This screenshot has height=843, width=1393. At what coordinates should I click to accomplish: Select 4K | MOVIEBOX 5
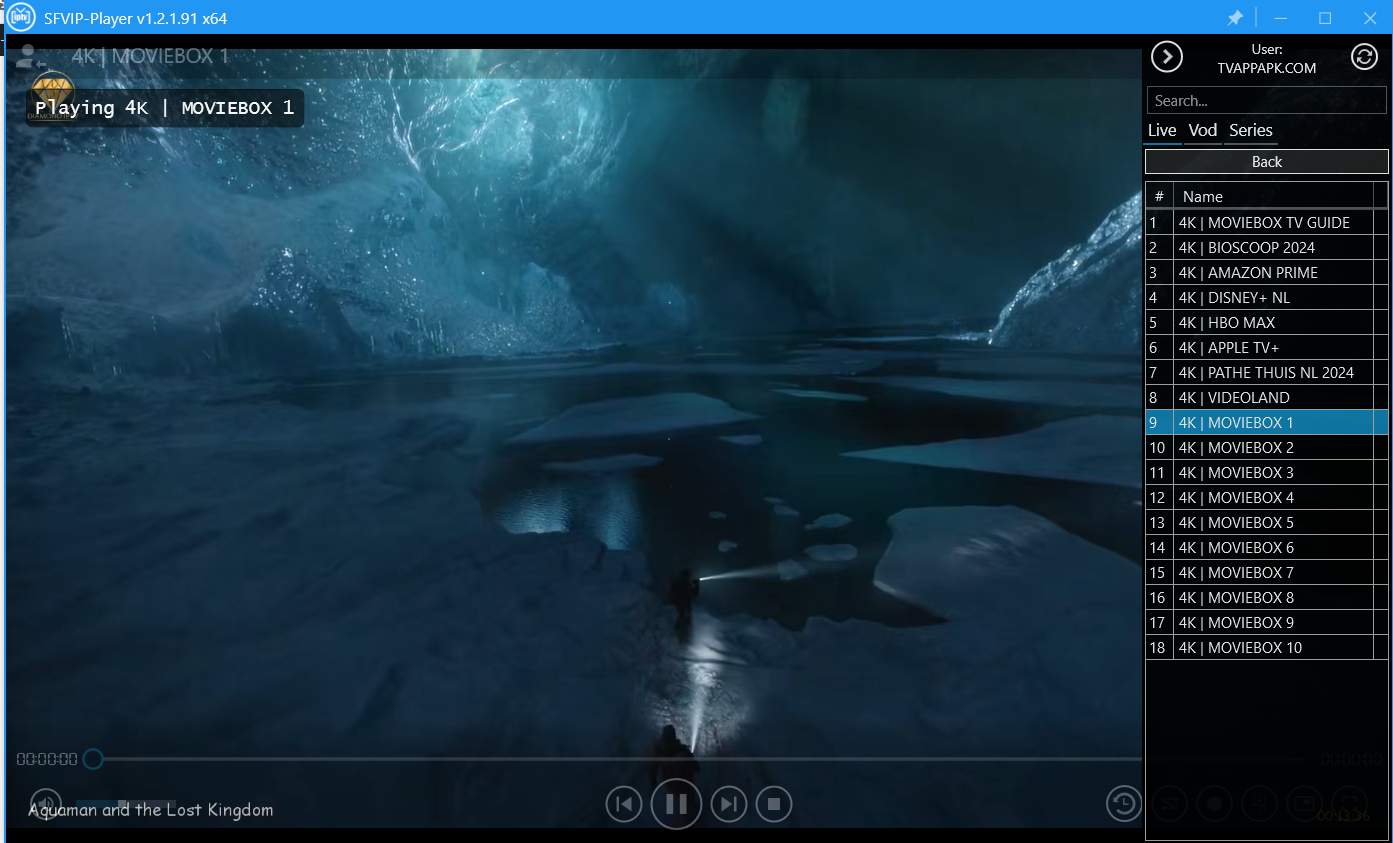[x=1266, y=522]
